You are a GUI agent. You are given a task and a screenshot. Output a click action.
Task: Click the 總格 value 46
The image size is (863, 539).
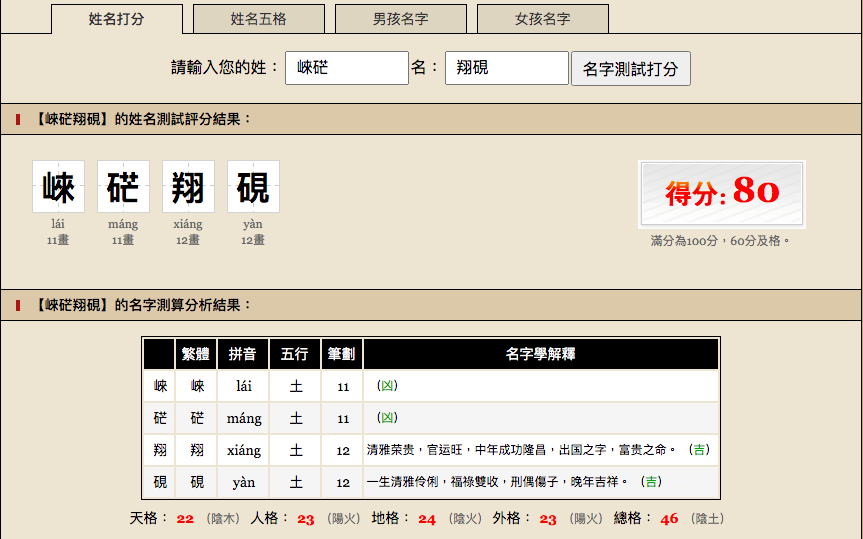pyautogui.click(x=669, y=519)
